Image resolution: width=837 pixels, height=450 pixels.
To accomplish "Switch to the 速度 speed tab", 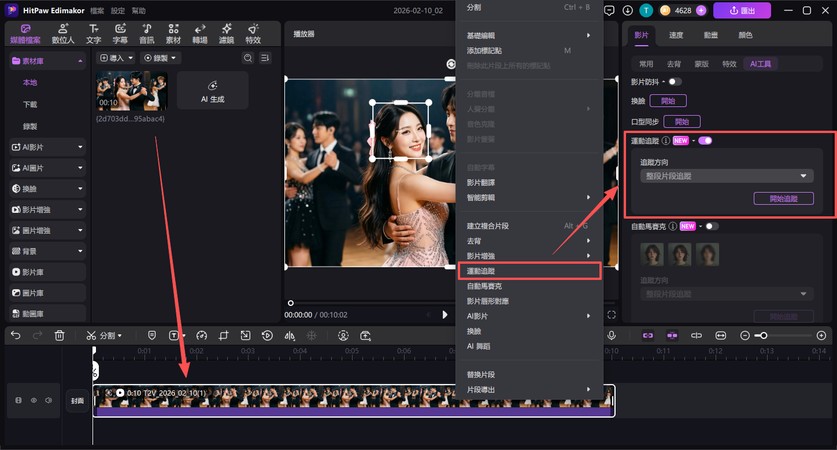I will (x=676, y=35).
